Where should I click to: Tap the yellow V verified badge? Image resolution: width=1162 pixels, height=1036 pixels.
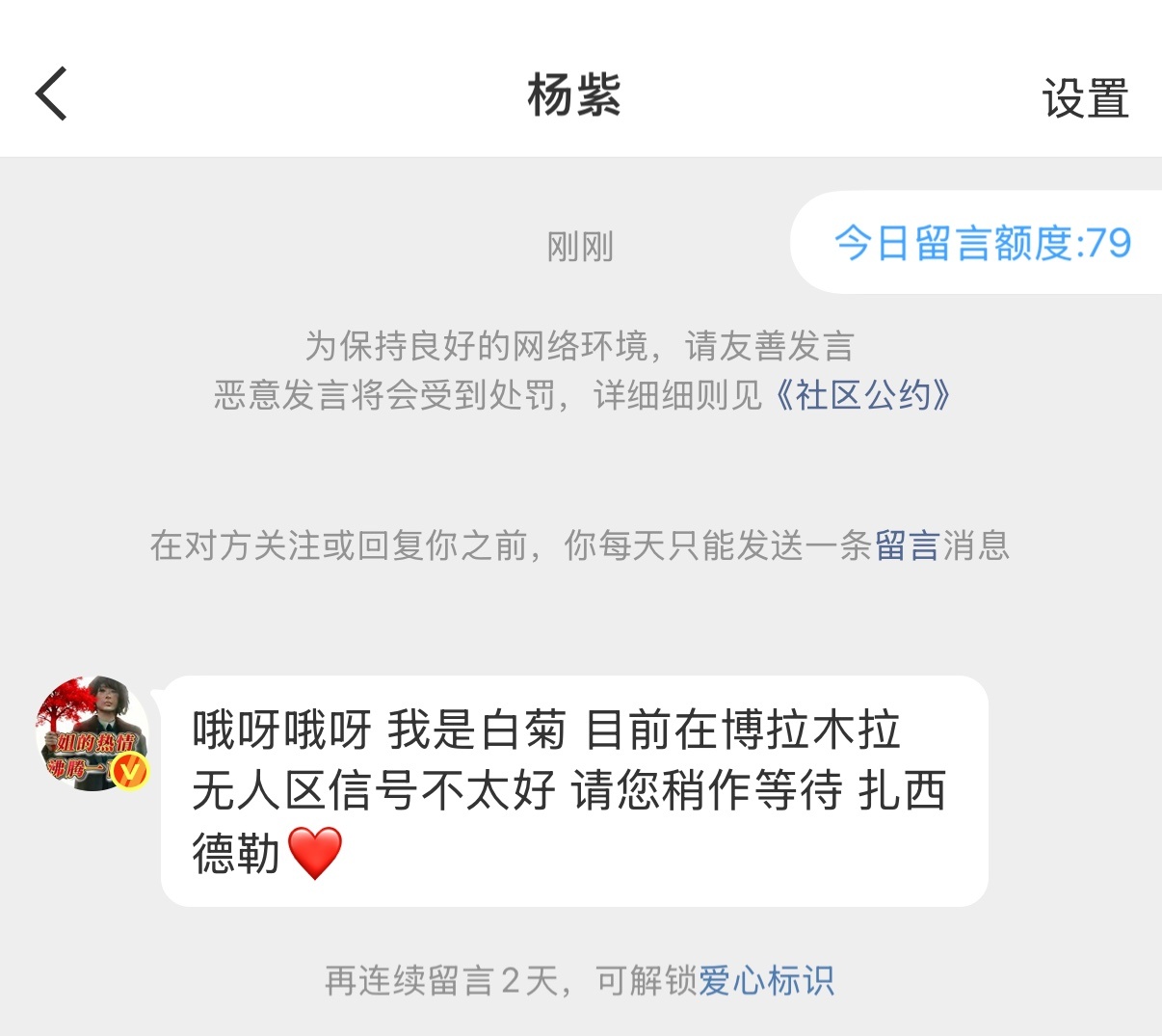point(129,771)
